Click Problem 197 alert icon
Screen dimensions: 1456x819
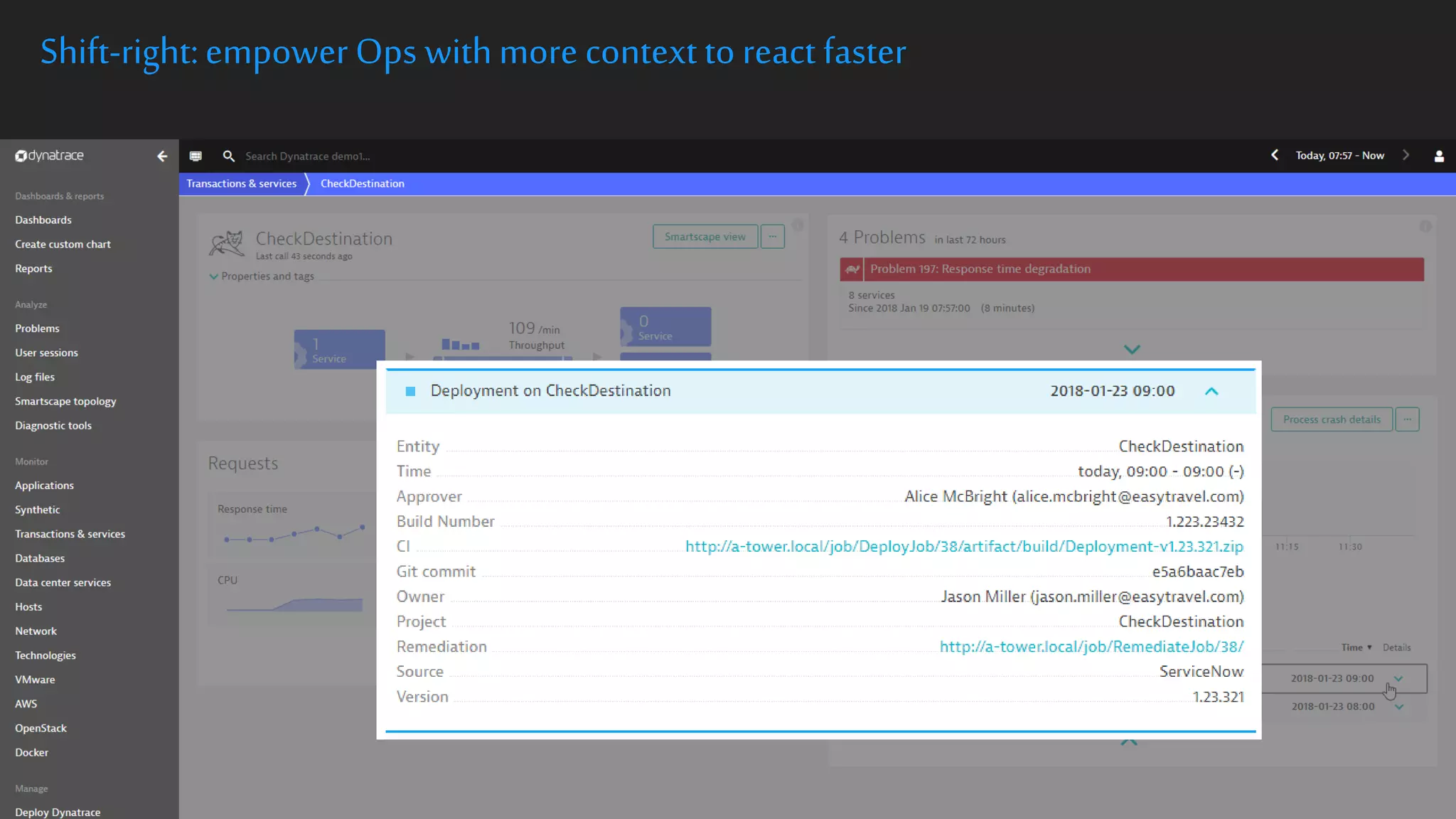pyautogui.click(x=852, y=269)
